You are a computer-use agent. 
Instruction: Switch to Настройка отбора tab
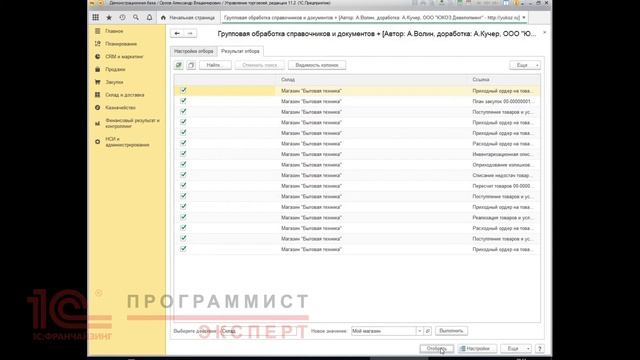(x=193, y=51)
